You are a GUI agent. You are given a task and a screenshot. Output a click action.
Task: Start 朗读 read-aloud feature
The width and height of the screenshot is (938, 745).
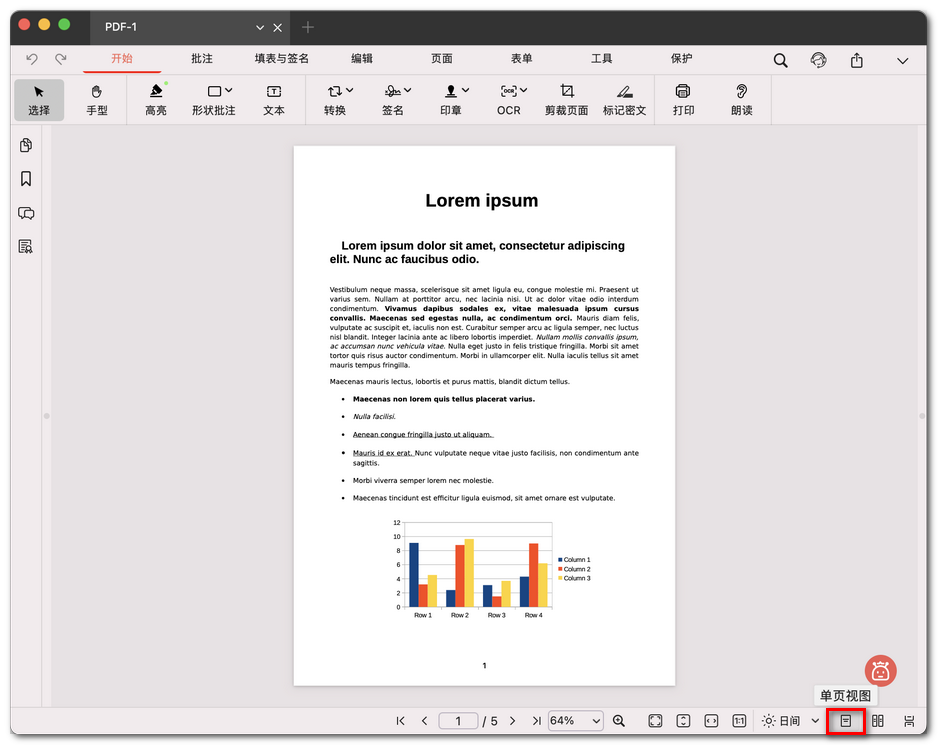point(741,100)
